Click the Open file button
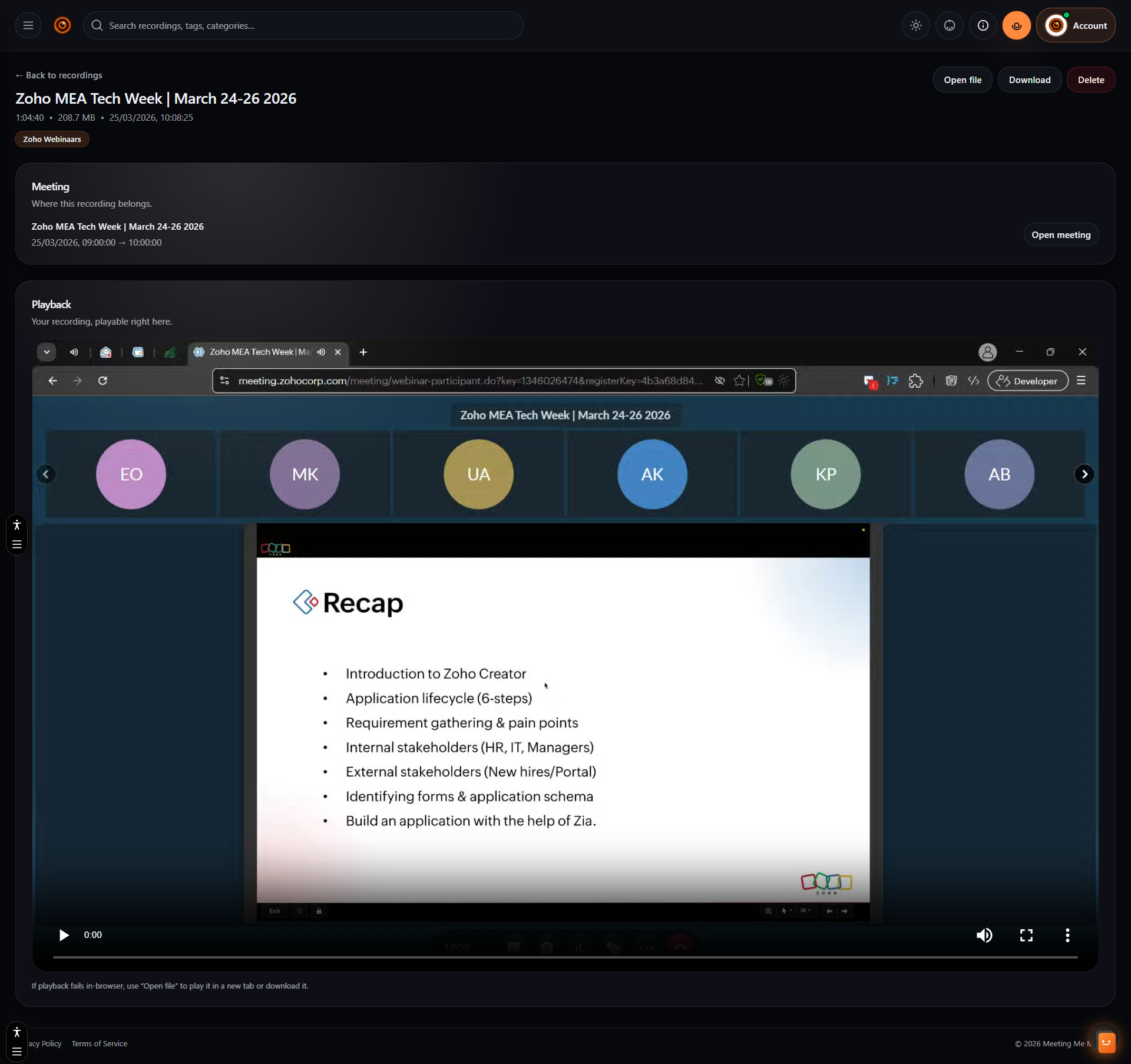1131x1064 pixels. pyautogui.click(x=963, y=80)
